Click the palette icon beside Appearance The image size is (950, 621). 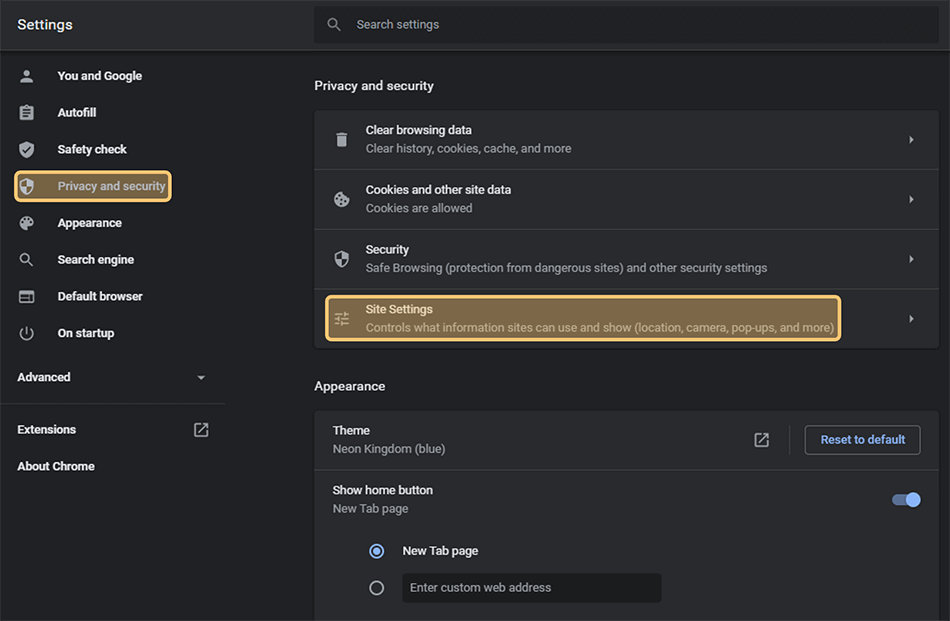coord(27,223)
